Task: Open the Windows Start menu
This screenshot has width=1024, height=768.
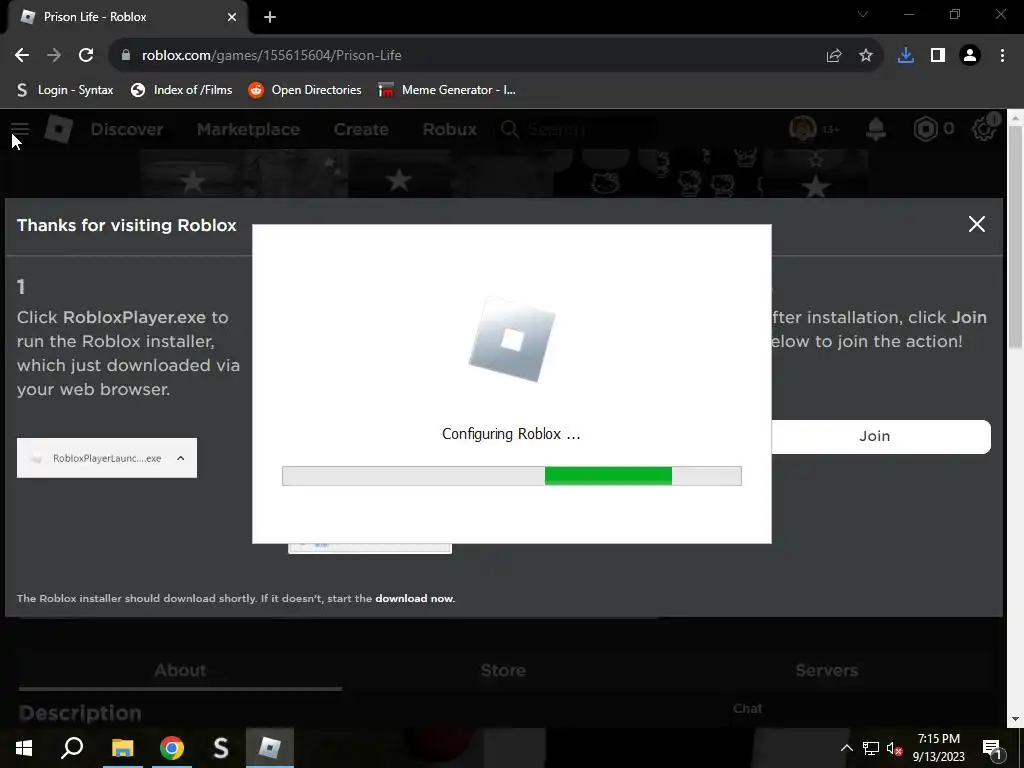Action: [x=24, y=748]
